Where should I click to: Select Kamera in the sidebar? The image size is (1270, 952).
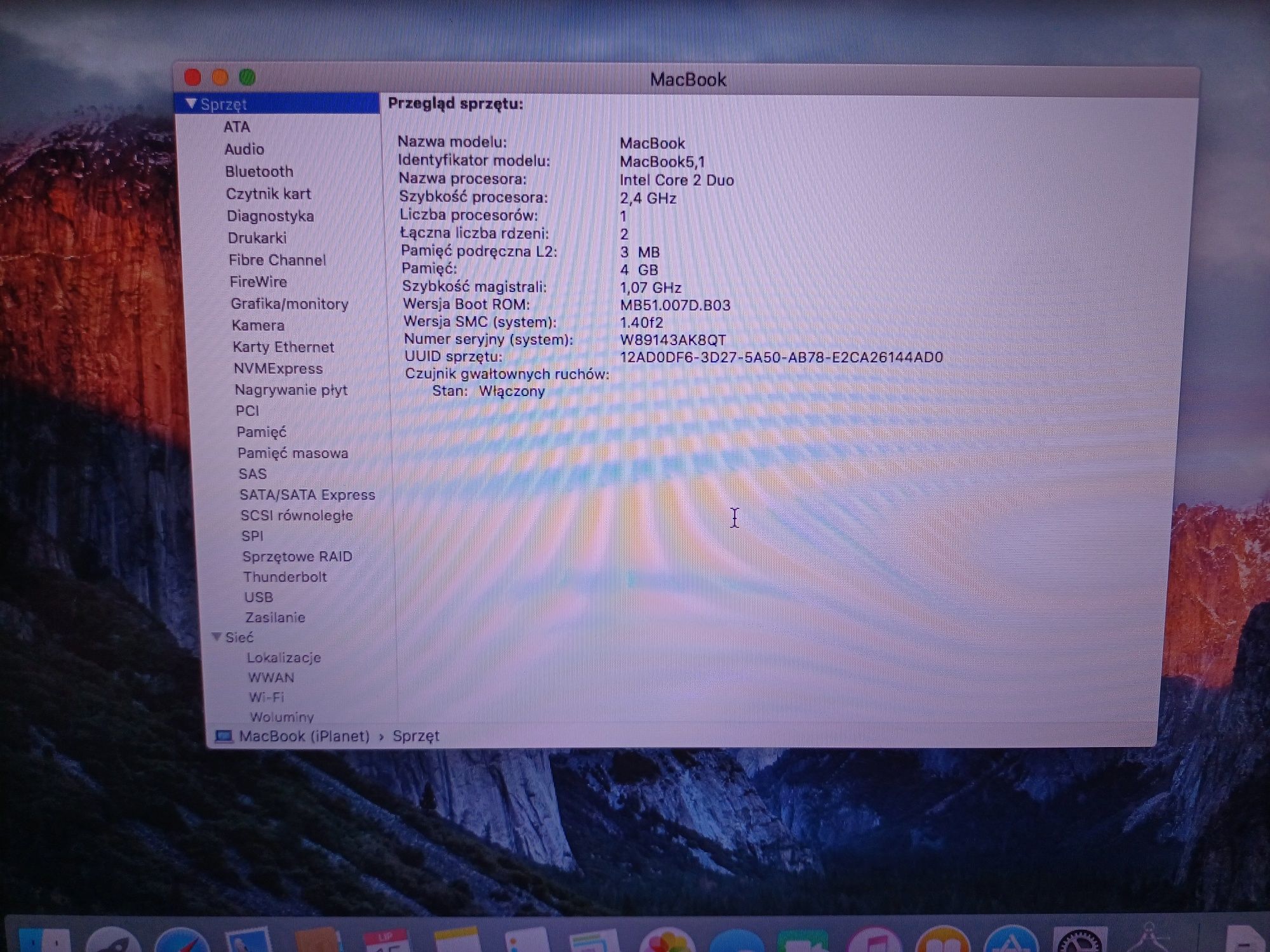[x=258, y=326]
